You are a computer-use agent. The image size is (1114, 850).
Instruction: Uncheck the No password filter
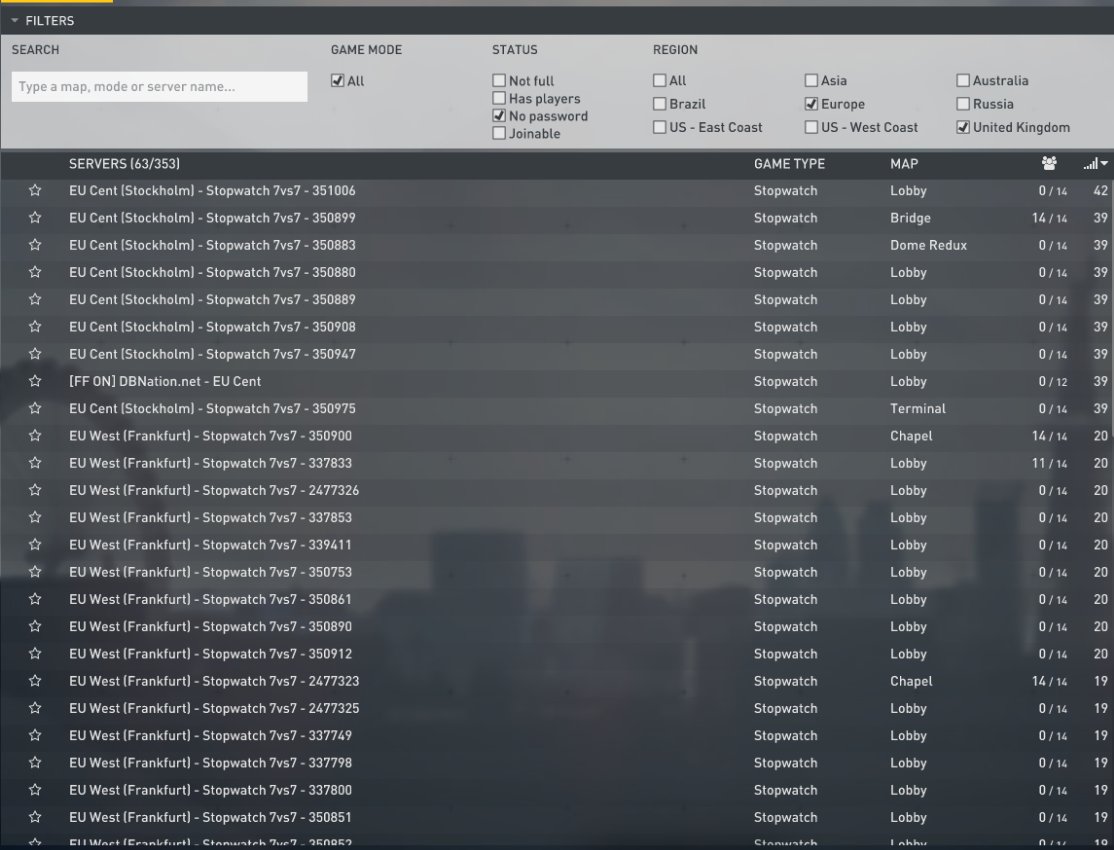pos(499,116)
